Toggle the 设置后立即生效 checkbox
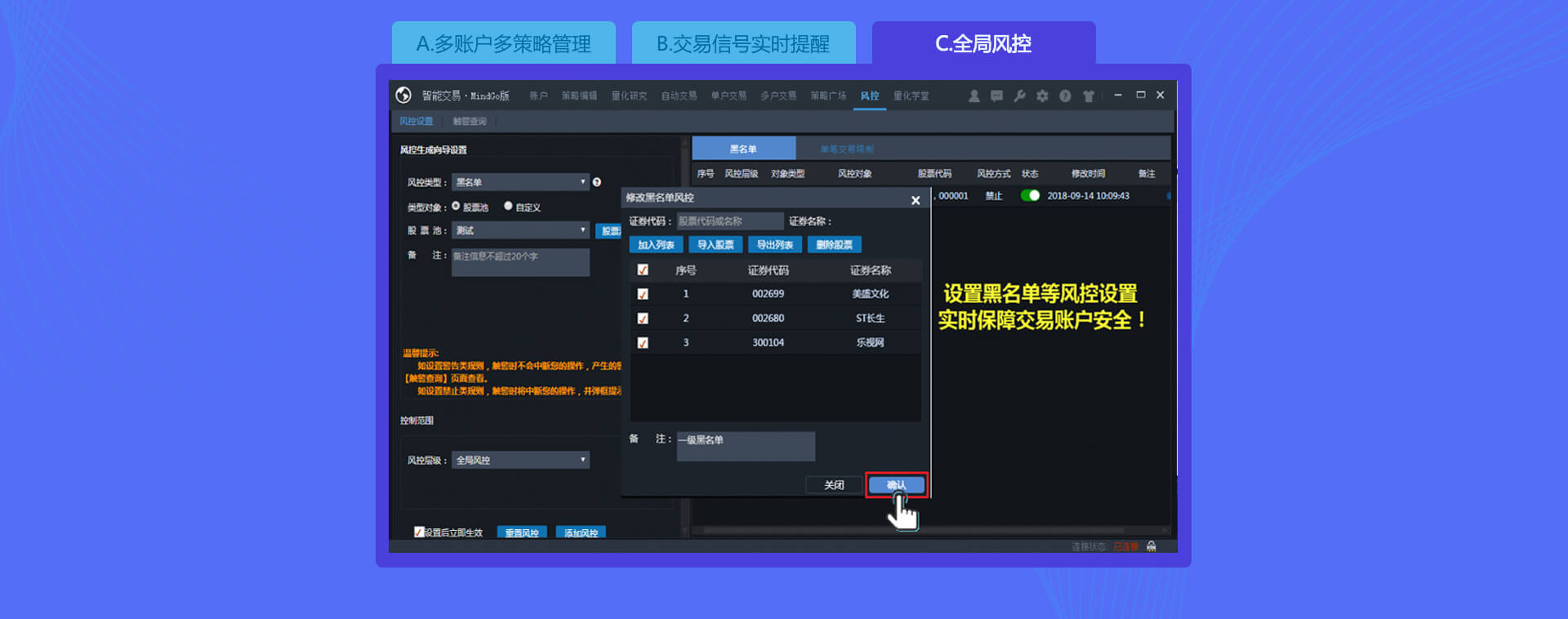Viewport: 1568px width, 619px height. pyautogui.click(x=419, y=532)
